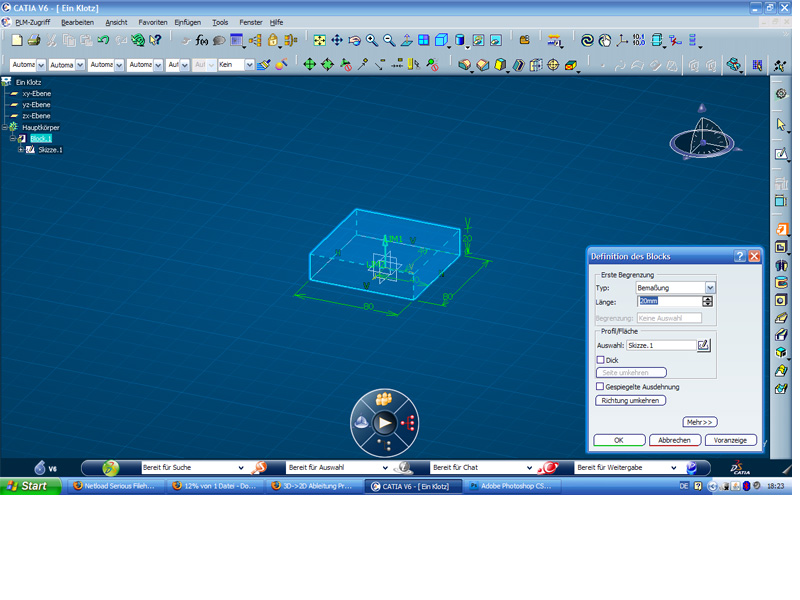Enable the Dick checkbox

pyautogui.click(x=601, y=360)
